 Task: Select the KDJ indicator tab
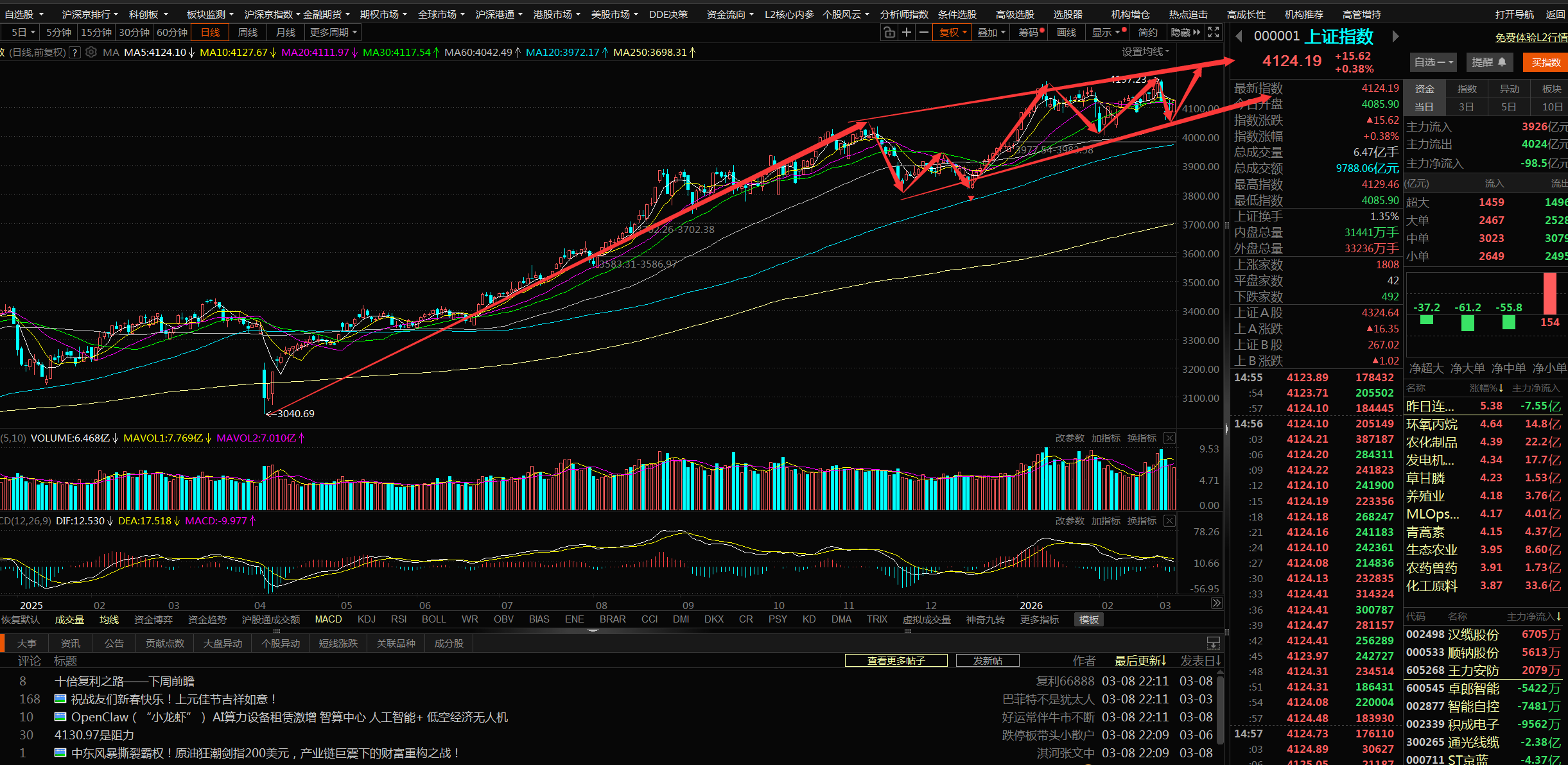[366, 619]
